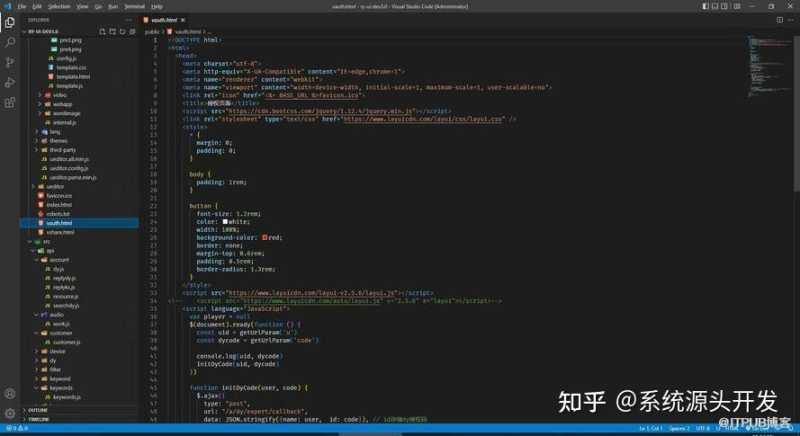The image size is (800, 436).
Task: Refresh the Explorer file tree
Action: click(122, 32)
